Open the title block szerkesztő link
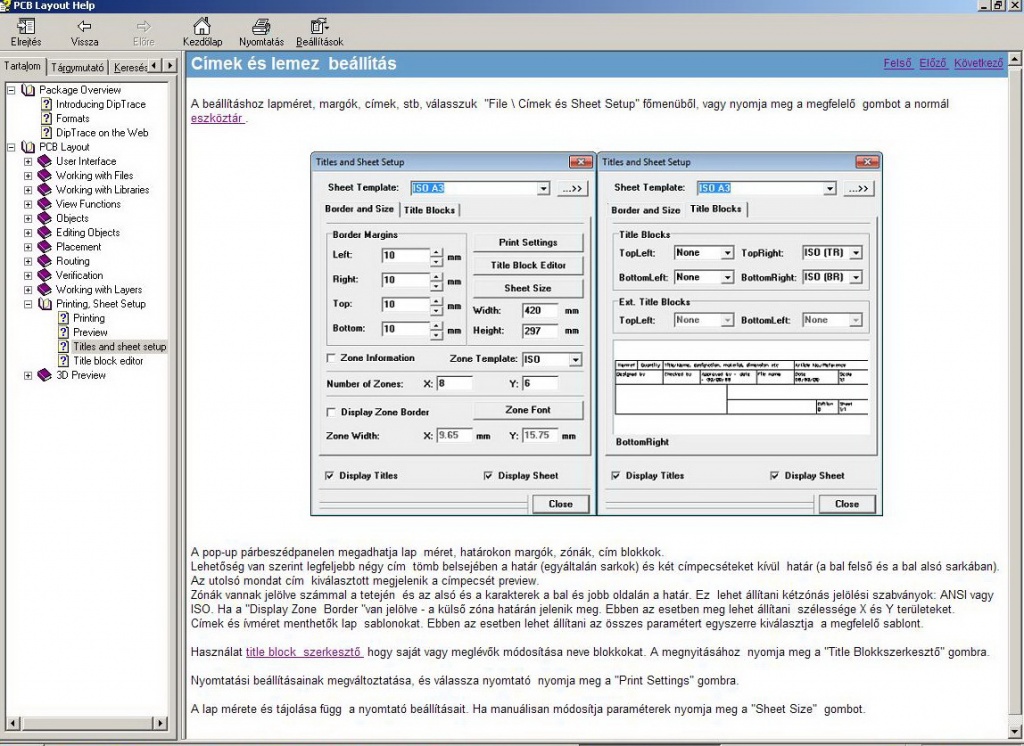 [304, 652]
